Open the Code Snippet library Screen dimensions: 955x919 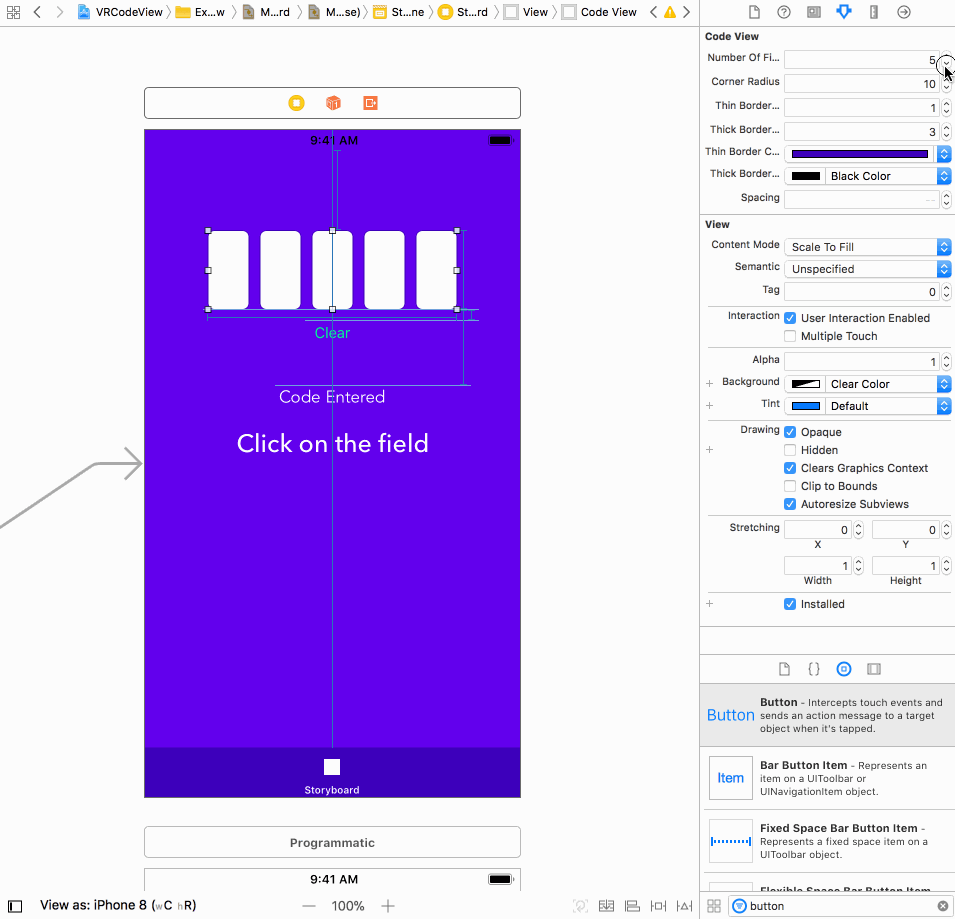pos(814,668)
